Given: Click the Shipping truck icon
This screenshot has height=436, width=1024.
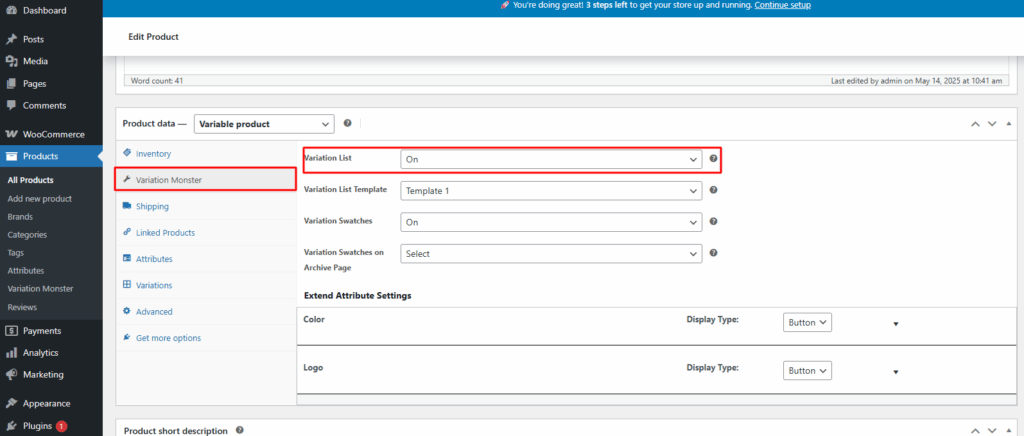Looking at the screenshot, I should pos(127,206).
